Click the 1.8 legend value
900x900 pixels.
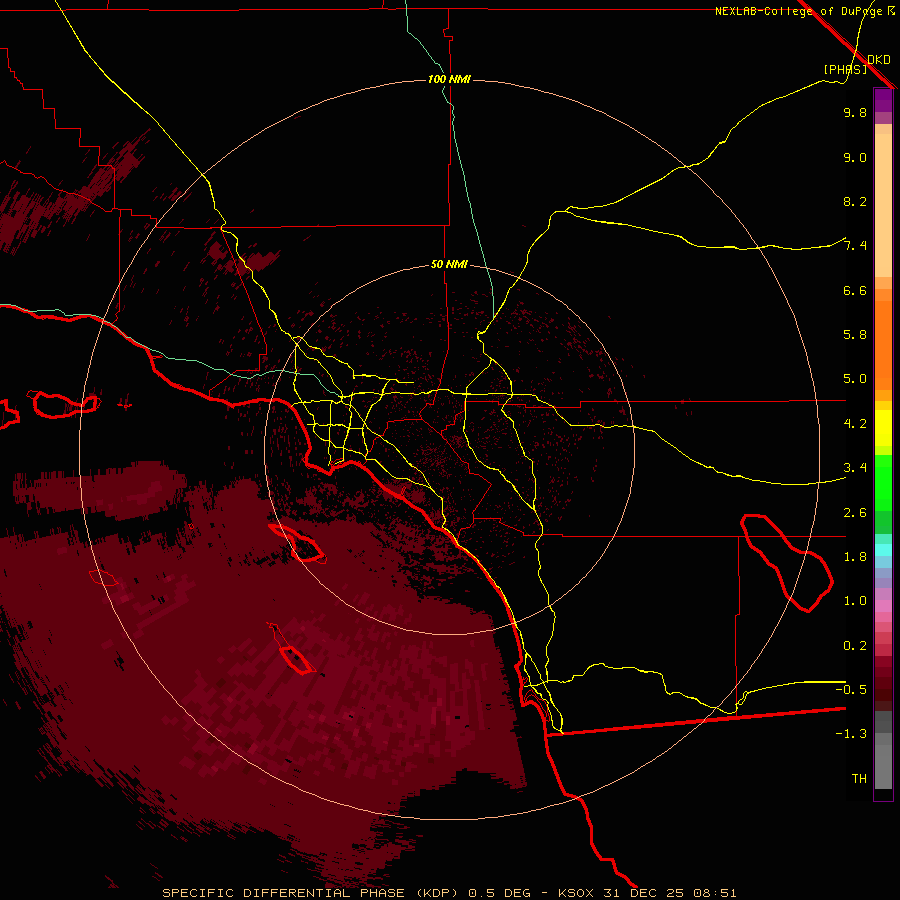click(x=855, y=557)
